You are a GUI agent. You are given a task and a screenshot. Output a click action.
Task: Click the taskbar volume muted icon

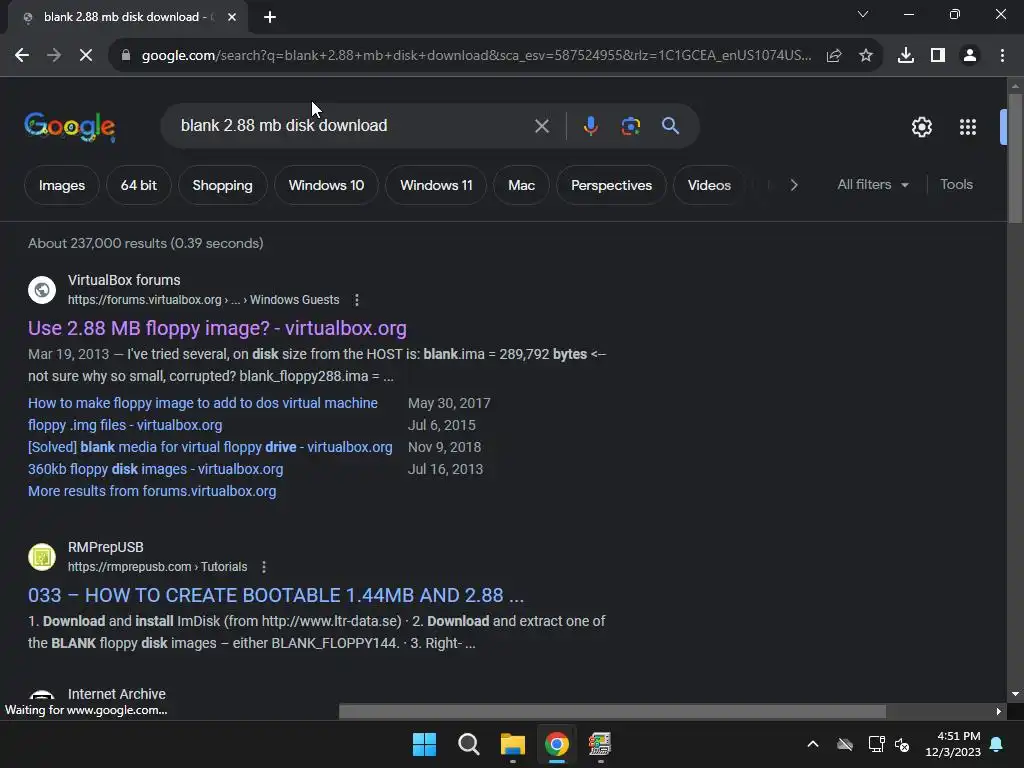(902, 744)
